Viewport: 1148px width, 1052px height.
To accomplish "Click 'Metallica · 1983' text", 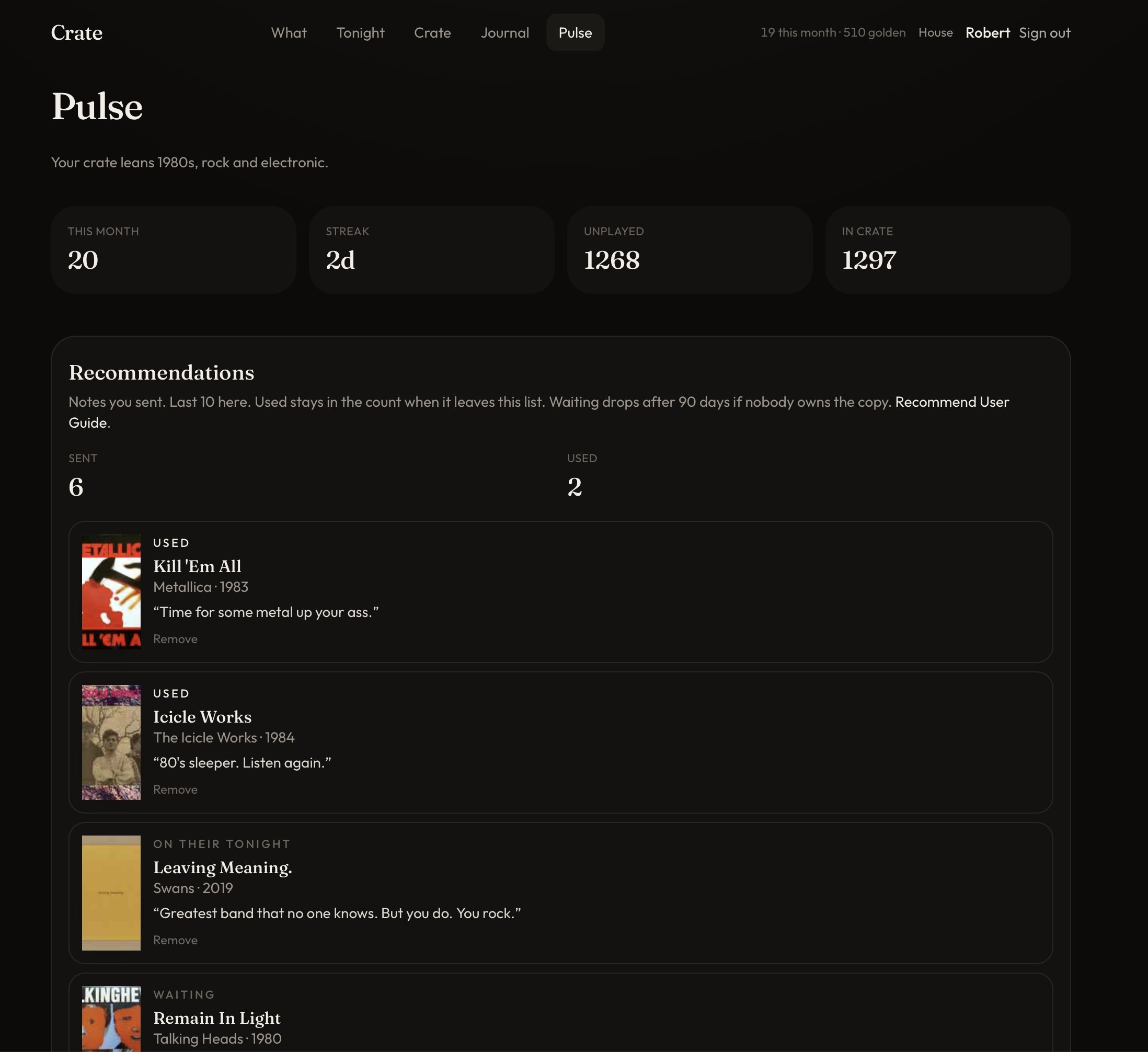I will coord(200,587).
